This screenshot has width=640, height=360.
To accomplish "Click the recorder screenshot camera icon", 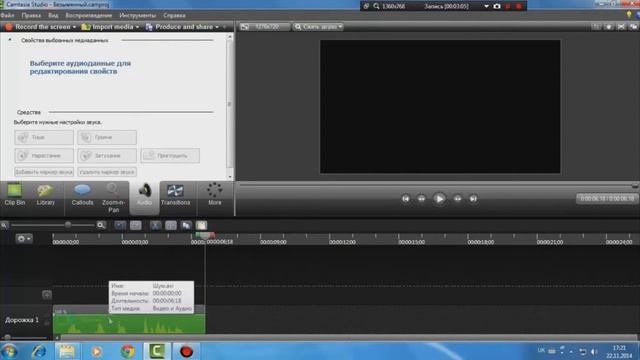I will click(x=497, y=6).
